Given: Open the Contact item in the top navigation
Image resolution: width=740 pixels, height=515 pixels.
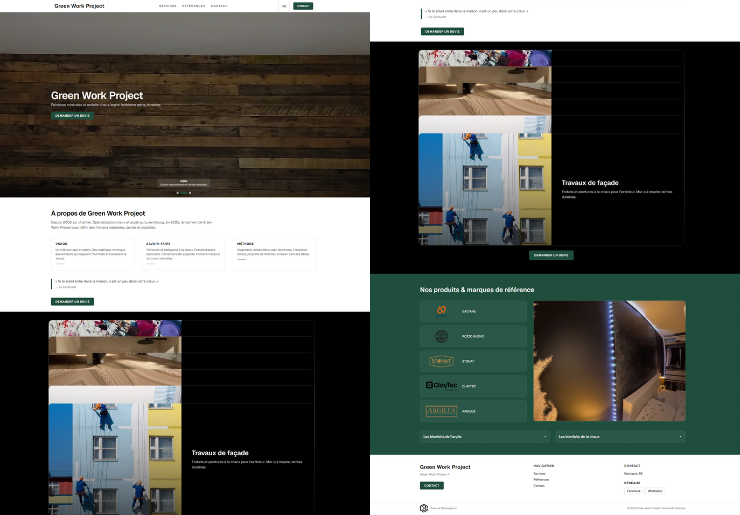Looking at the screenshot, I should pos(219,6).
